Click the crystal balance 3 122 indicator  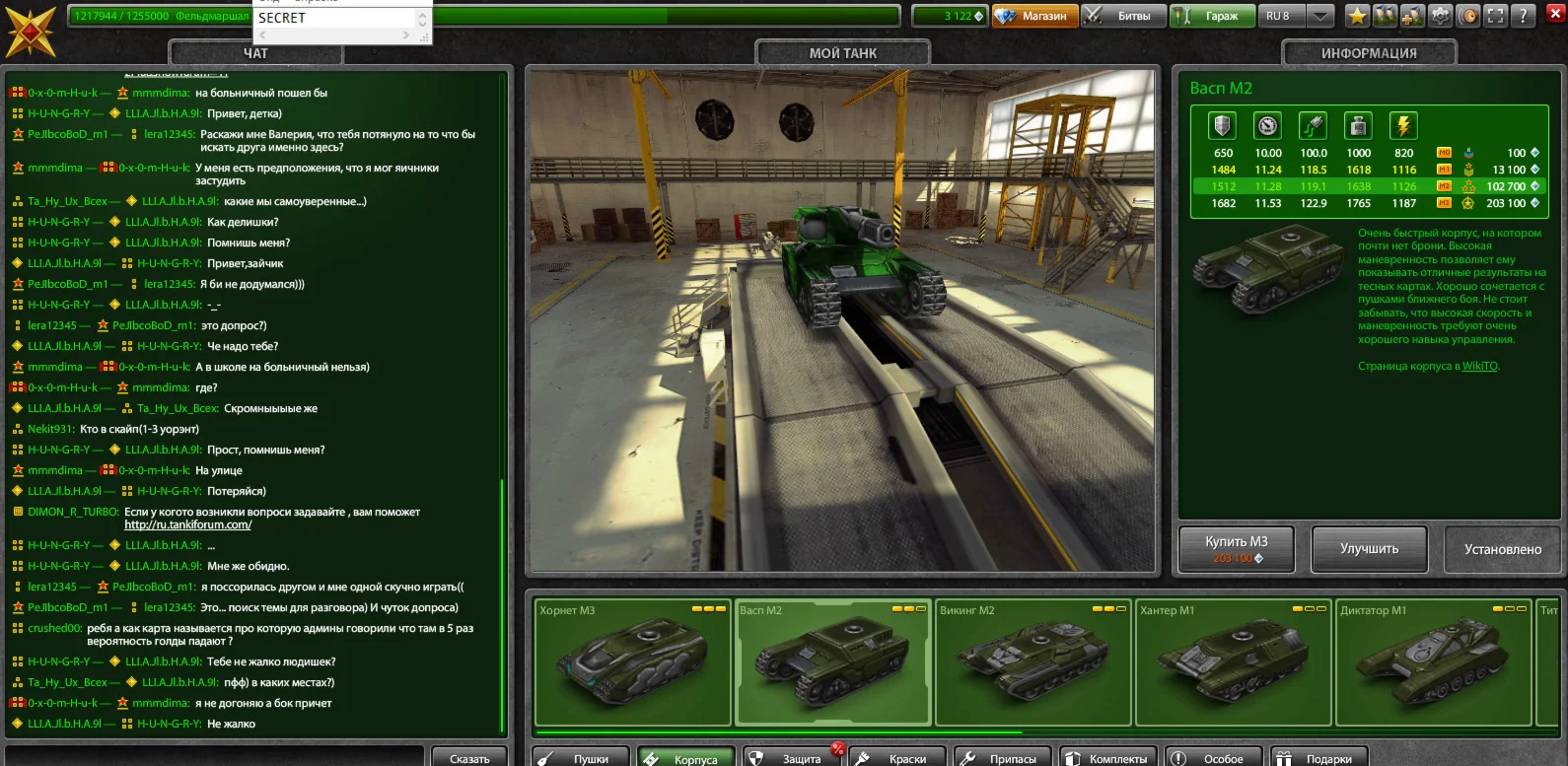point(950,16)
